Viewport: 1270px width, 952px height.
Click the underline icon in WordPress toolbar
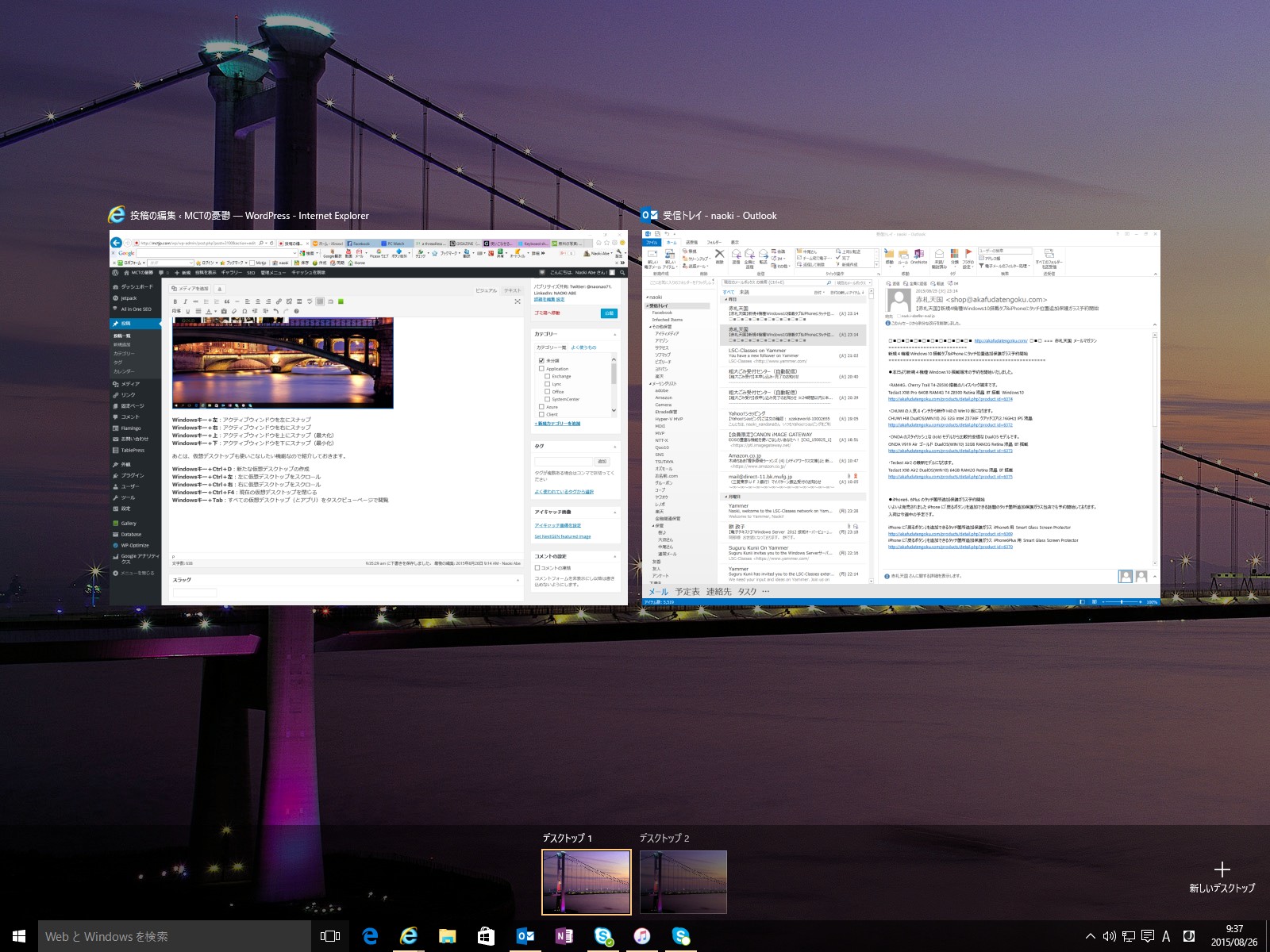coord(187,311)
